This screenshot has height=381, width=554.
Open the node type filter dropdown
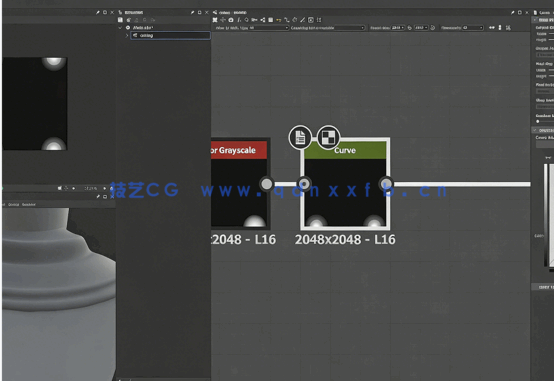coord(269,28)
